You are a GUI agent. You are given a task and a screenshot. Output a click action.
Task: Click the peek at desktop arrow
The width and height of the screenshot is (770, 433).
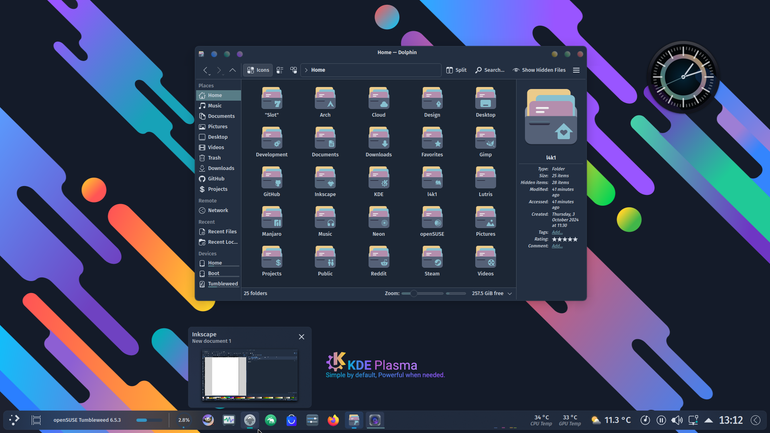click(756, 420)
